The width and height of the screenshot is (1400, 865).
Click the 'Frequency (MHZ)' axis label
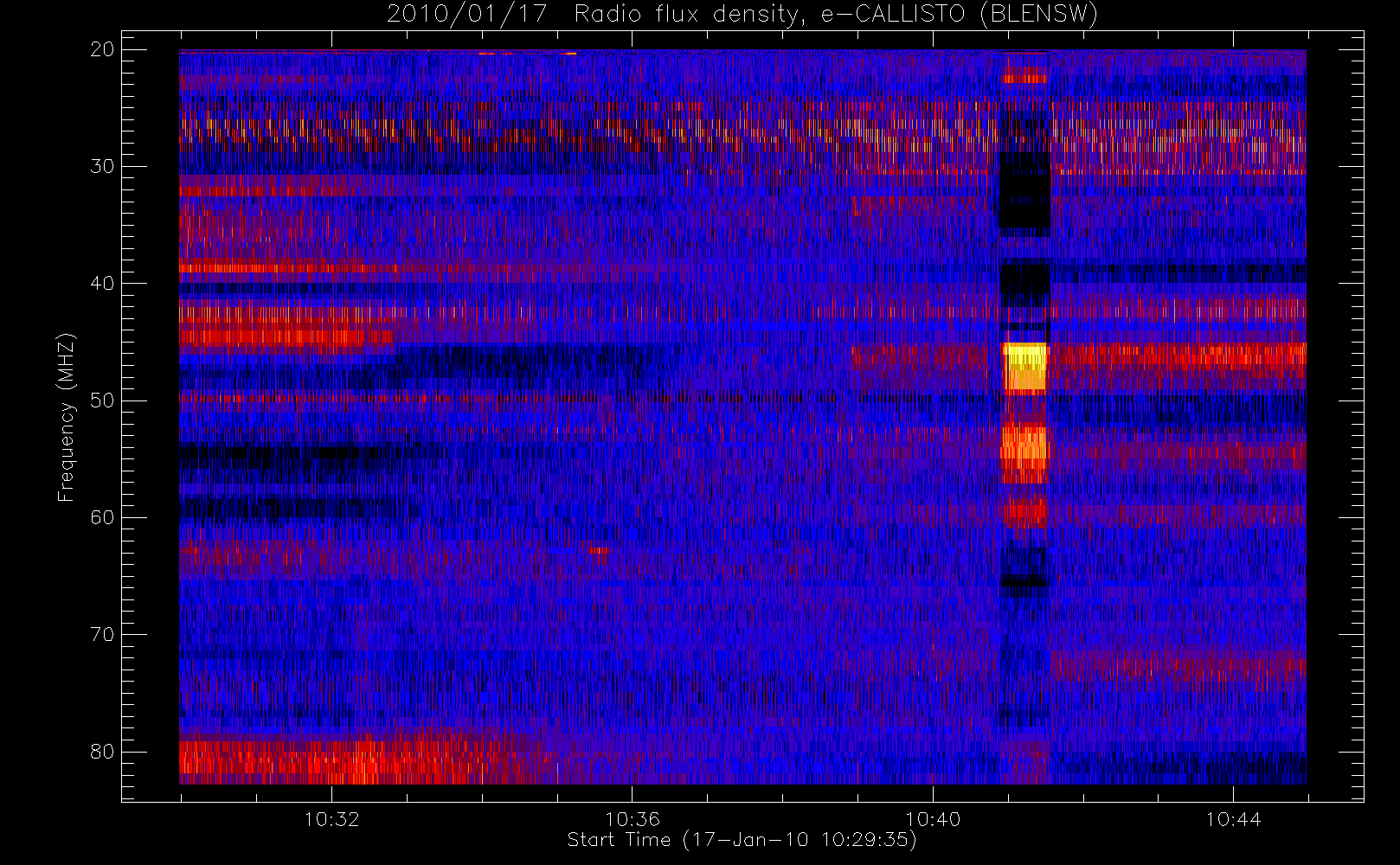click(66, 417)
